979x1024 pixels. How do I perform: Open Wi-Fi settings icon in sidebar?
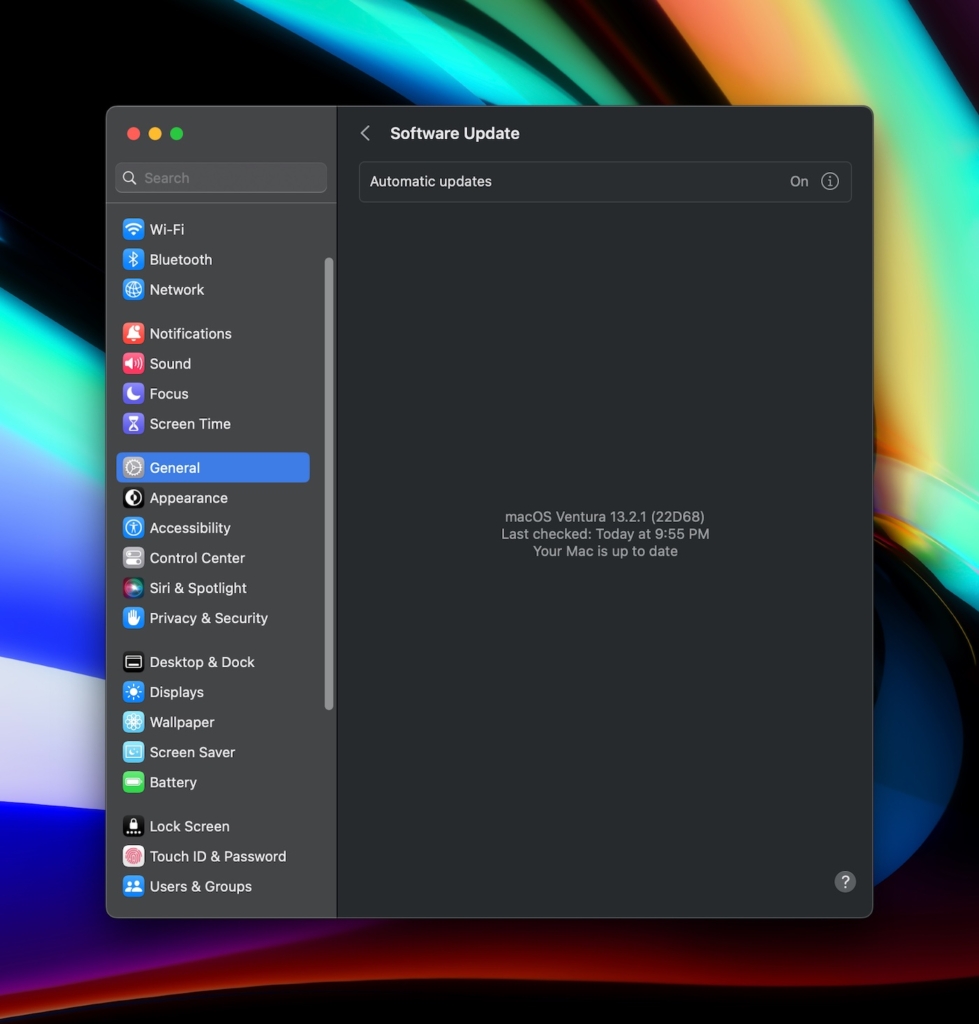point(133,229)
